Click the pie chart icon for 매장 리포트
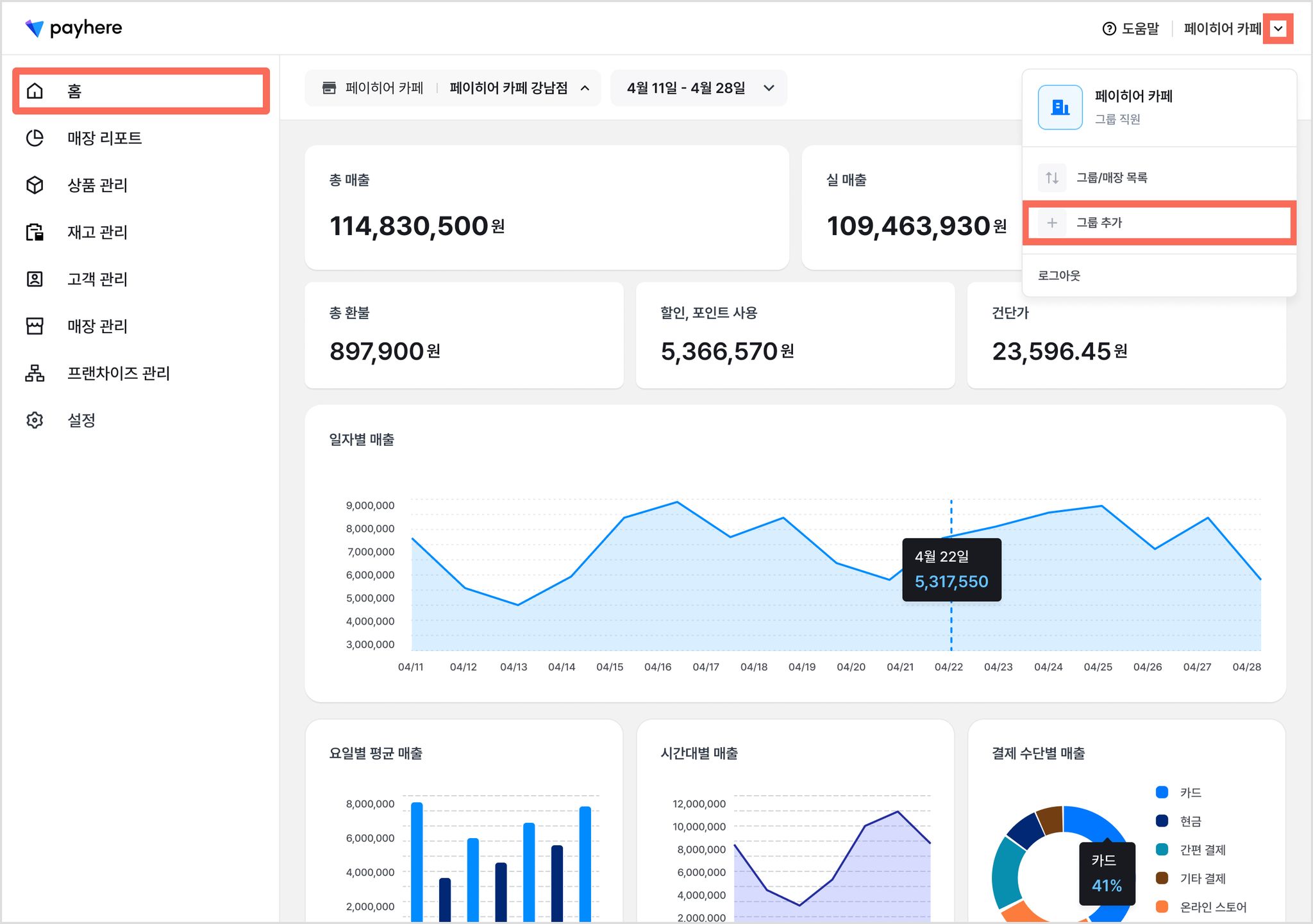This screenshot has height=924, width=1313. 35,138
